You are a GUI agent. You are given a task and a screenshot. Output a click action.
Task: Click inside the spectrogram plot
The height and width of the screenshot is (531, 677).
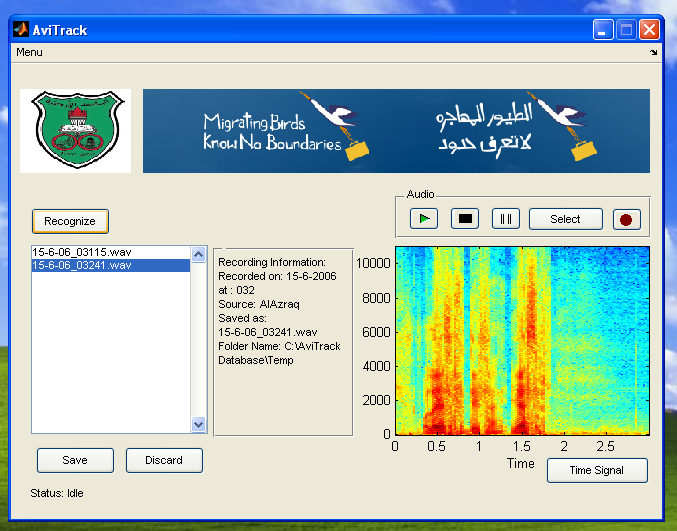[x=522, y=341]
